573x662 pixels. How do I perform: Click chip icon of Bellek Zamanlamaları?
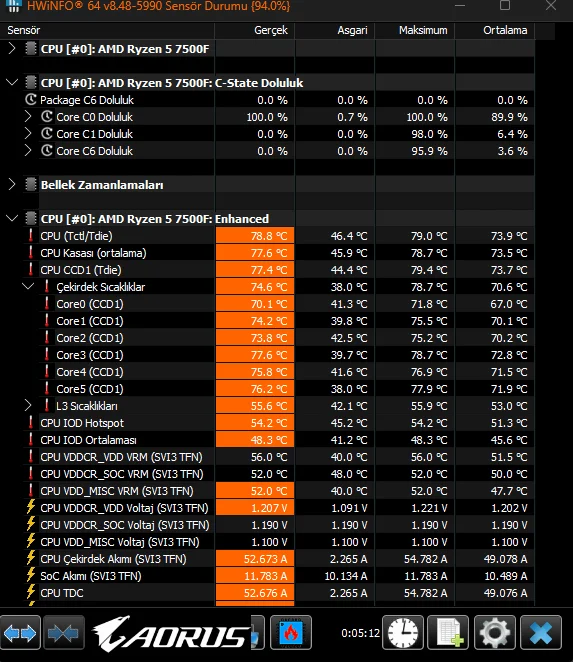point(31,184)
